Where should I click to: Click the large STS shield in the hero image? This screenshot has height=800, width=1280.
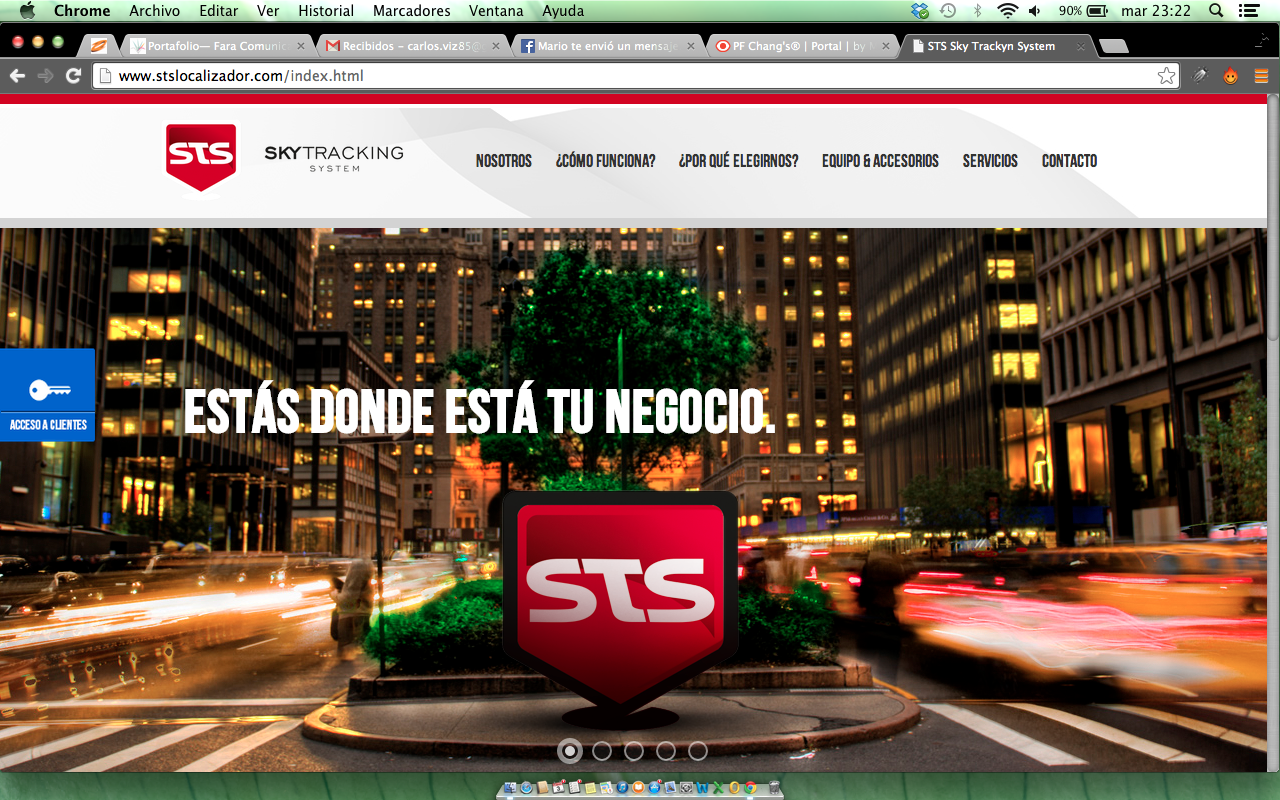[x=620, y=605]
